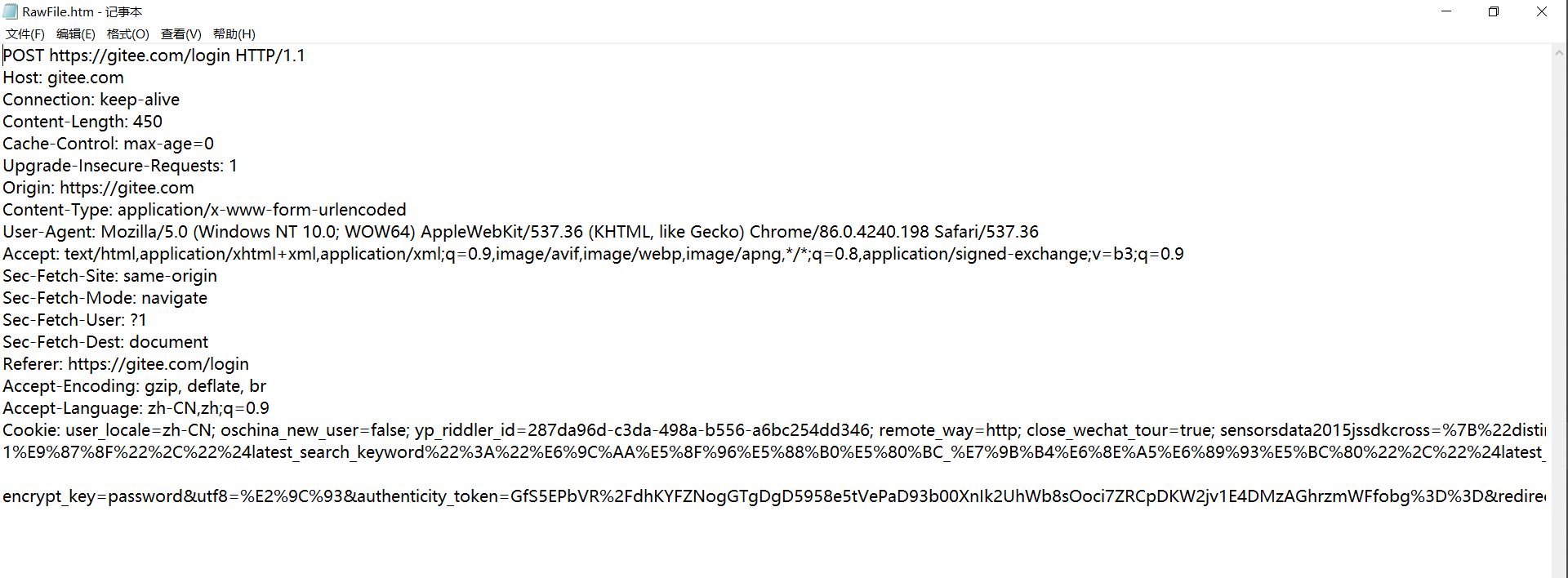Open the 格式(O) menu
Viewport: 1568px width, 578px height.
tap(128, 33)
